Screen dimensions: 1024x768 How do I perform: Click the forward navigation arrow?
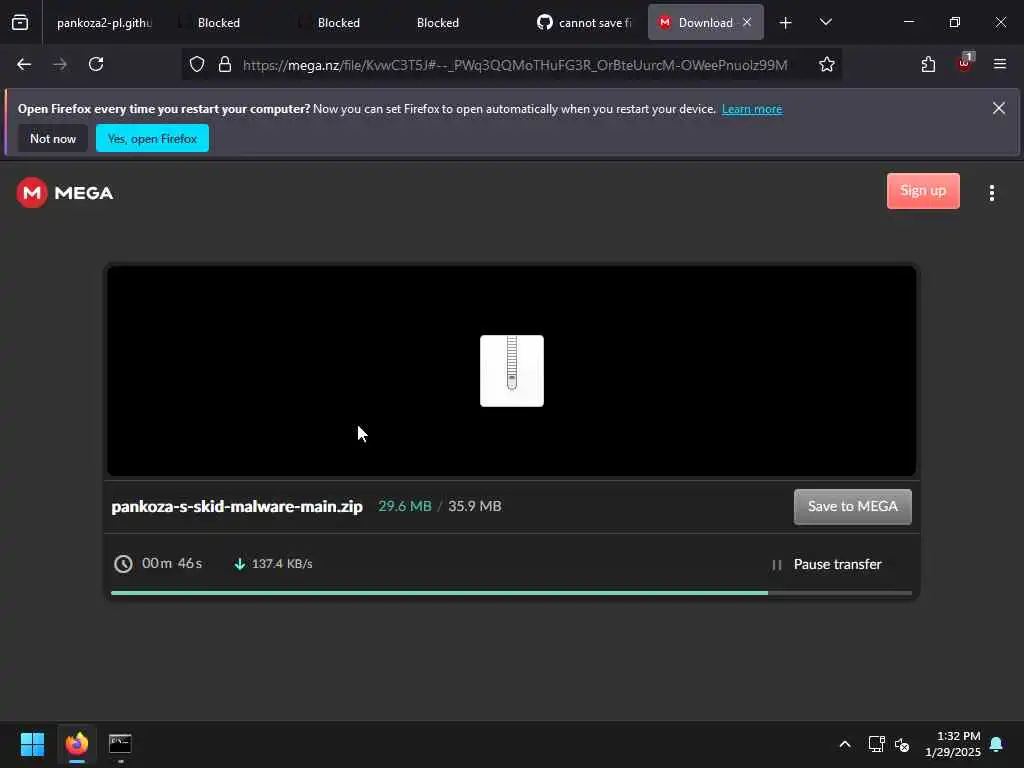click(x=60, y=64)
